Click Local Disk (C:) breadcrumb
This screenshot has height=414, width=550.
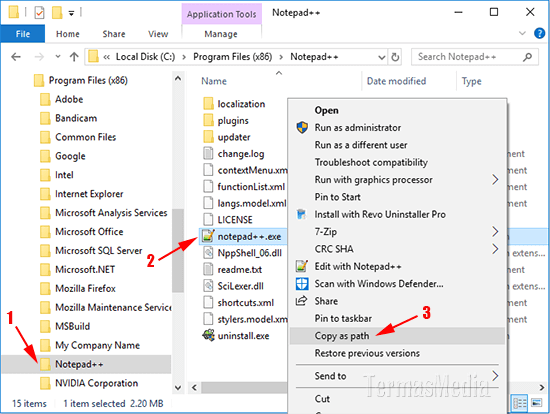[145, 57]
